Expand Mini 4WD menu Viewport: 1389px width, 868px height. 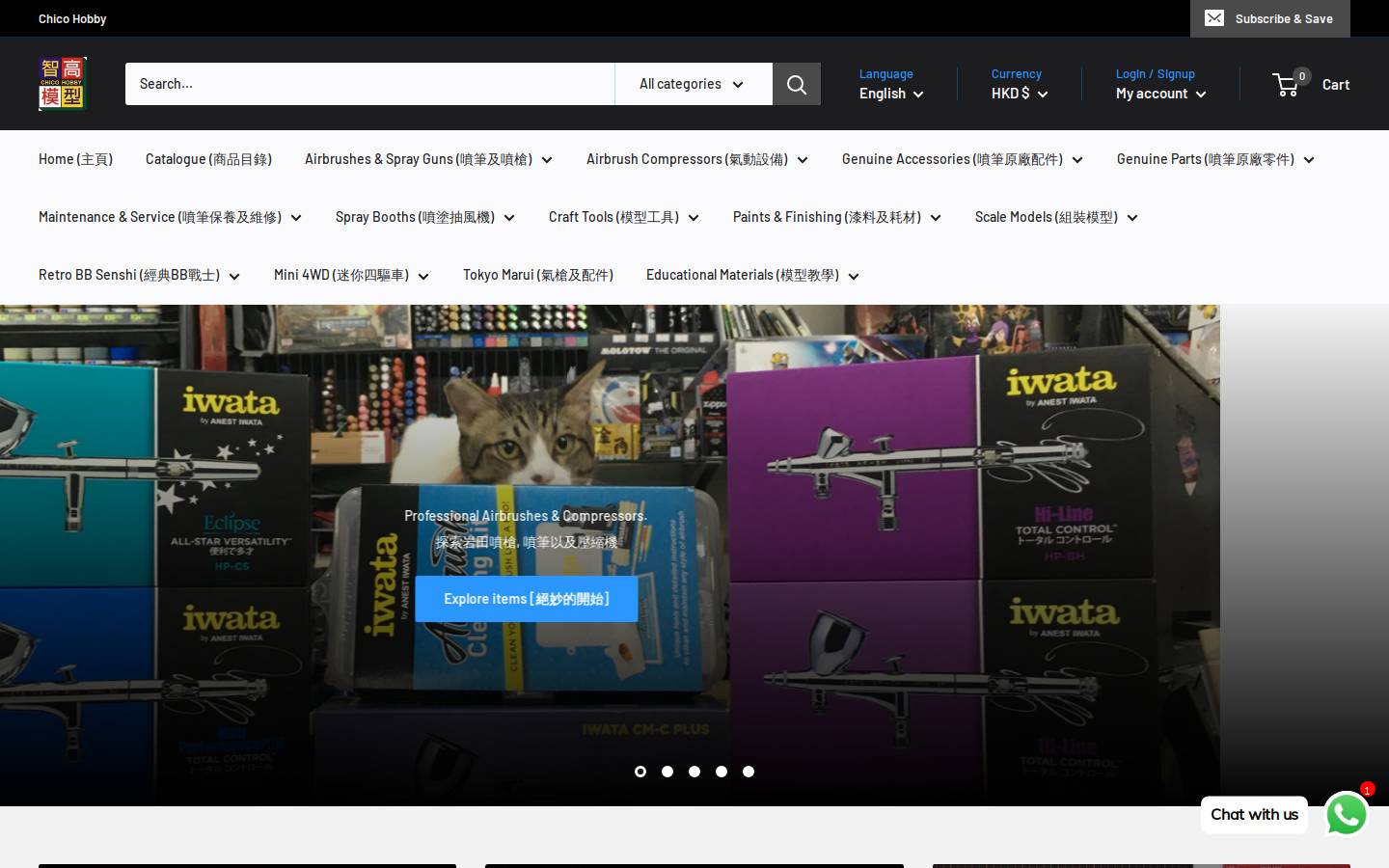coord(351,275)
